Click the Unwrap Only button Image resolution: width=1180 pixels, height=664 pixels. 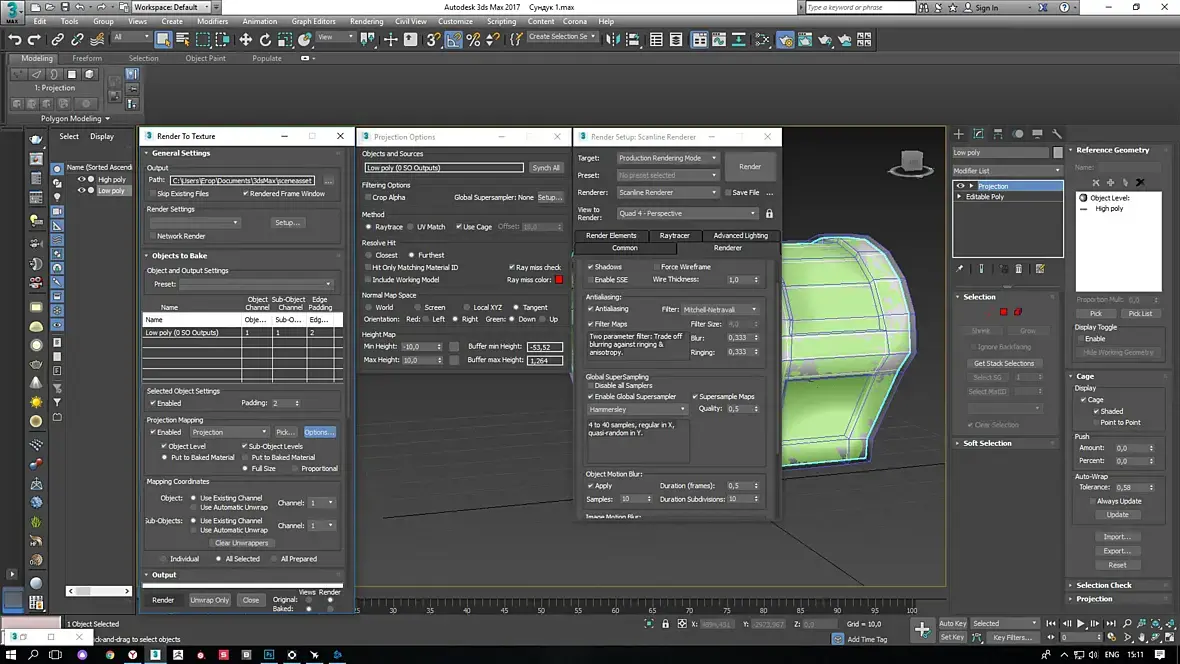(x=209, y=600)
